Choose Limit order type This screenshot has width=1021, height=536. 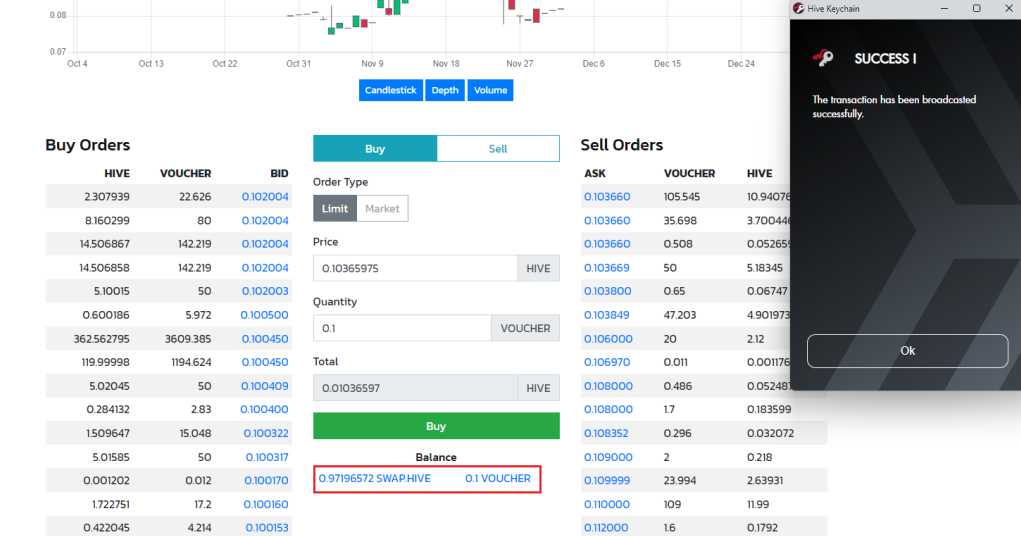click(335, 208)
